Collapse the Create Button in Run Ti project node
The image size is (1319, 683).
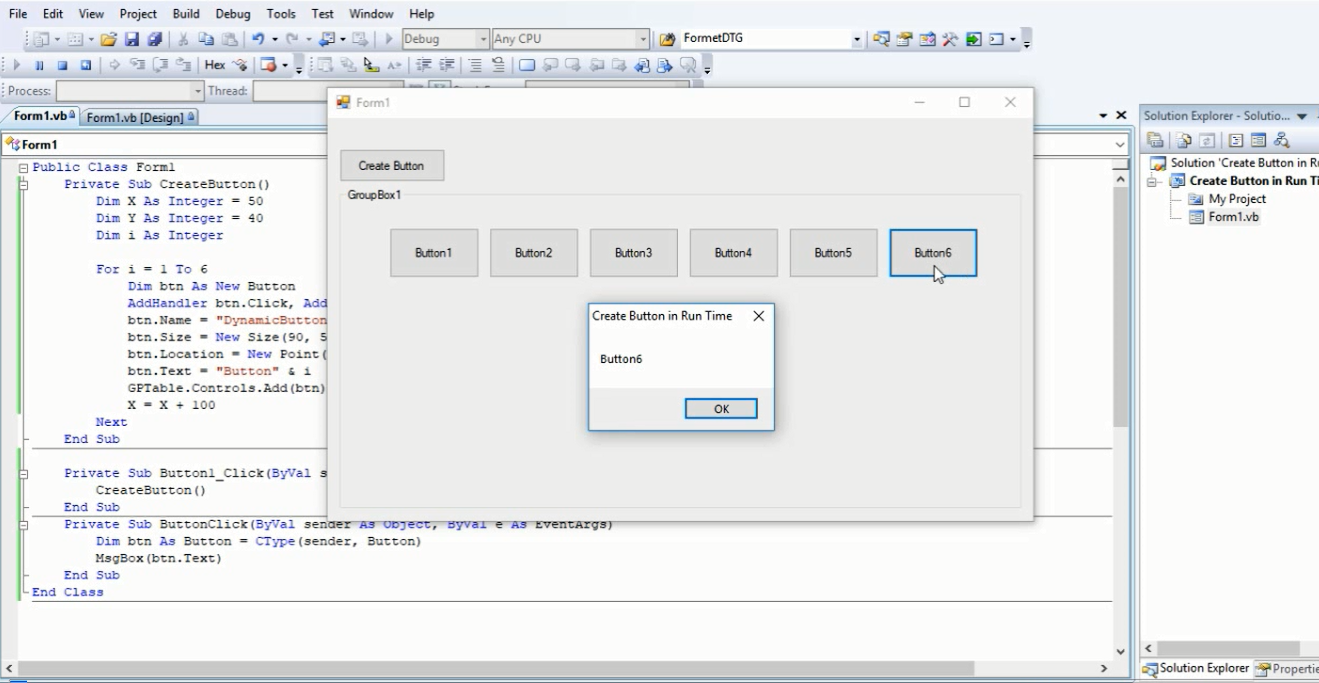(x=1152, y=182)
